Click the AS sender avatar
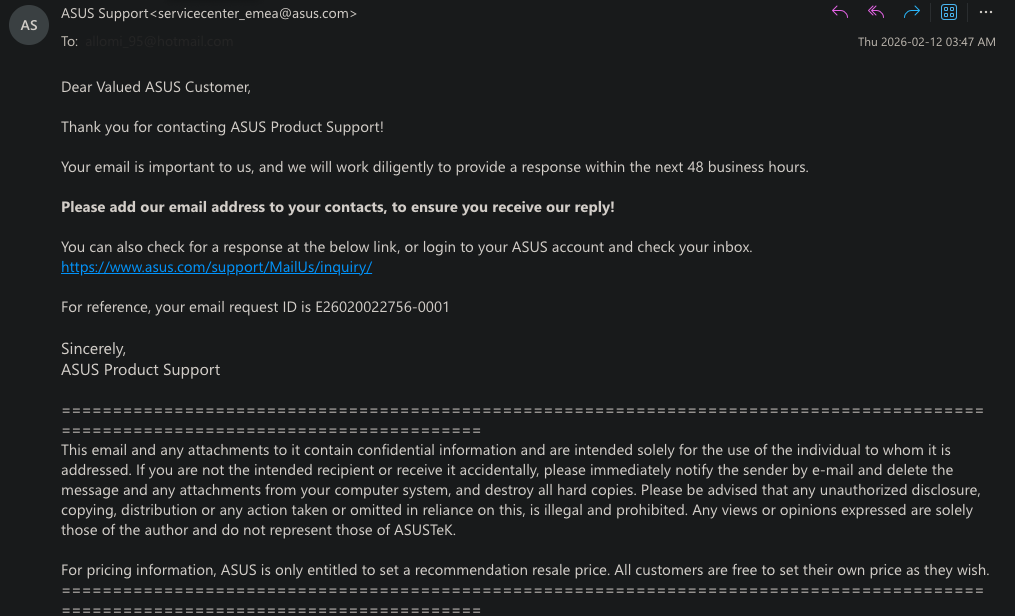Screen dimensions: 1015x616 29,25
